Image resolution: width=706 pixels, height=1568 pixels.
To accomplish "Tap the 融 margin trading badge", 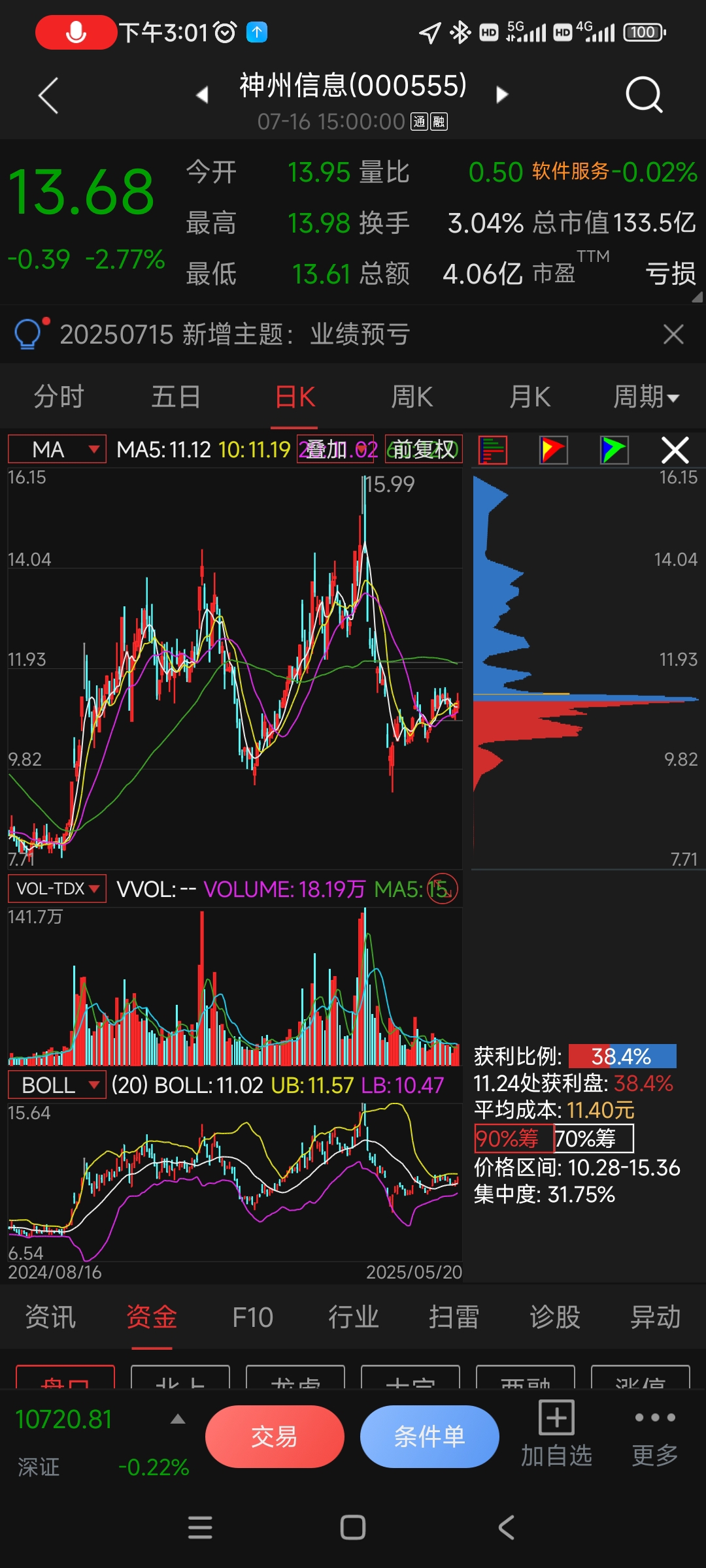I will coord(439,122).
